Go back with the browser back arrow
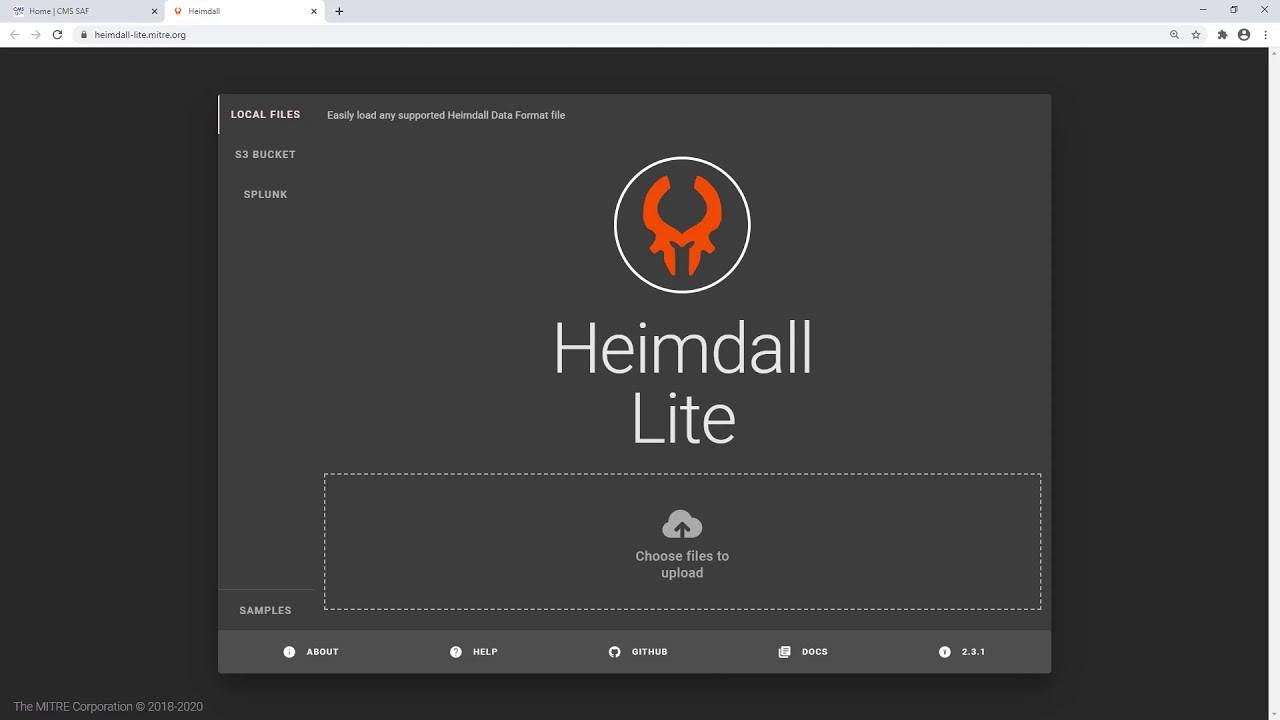Viewport: 1280px width, 720px height. (x=14, y=34)
